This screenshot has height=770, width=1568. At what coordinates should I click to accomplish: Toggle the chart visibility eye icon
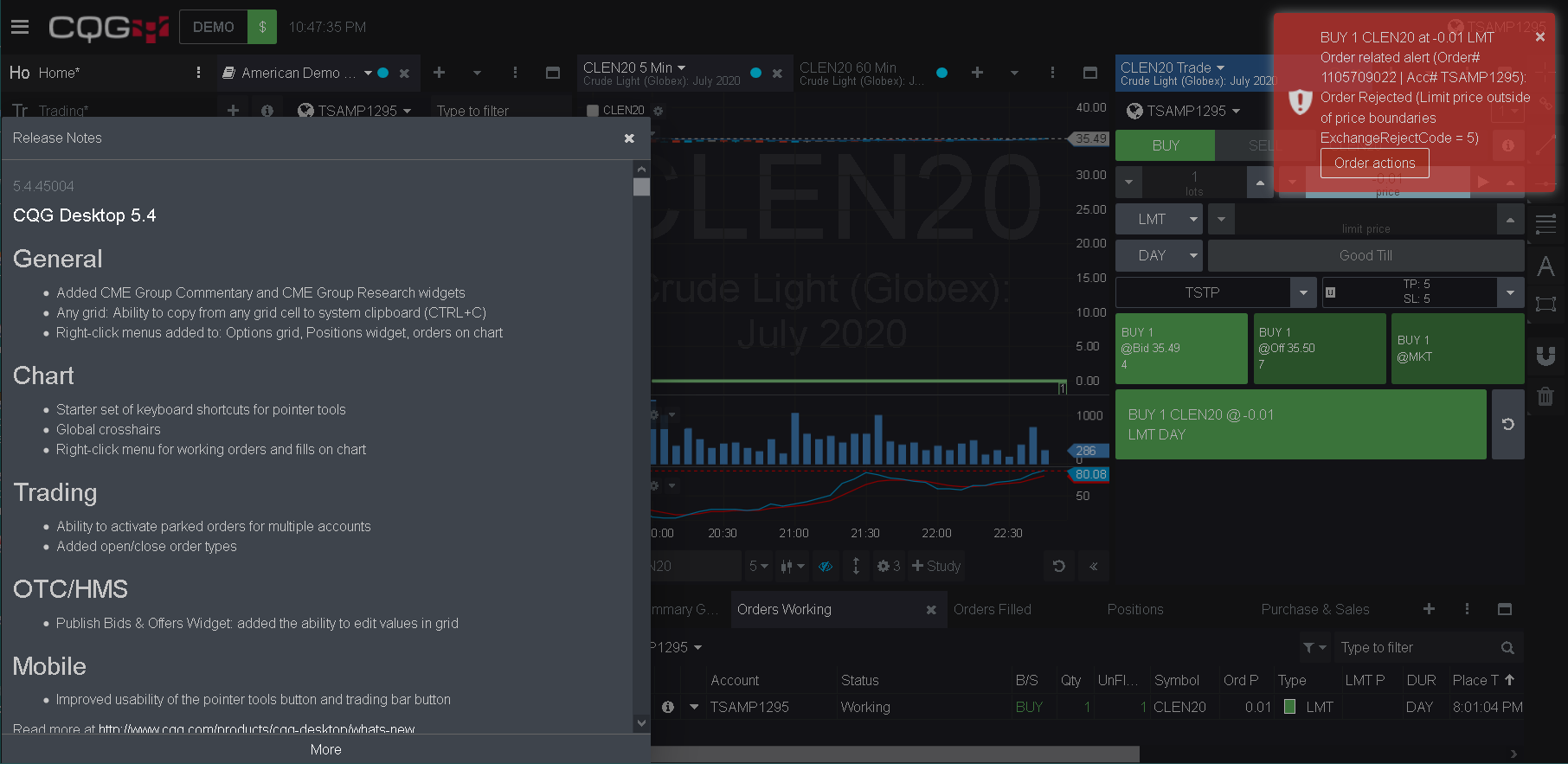826,566
